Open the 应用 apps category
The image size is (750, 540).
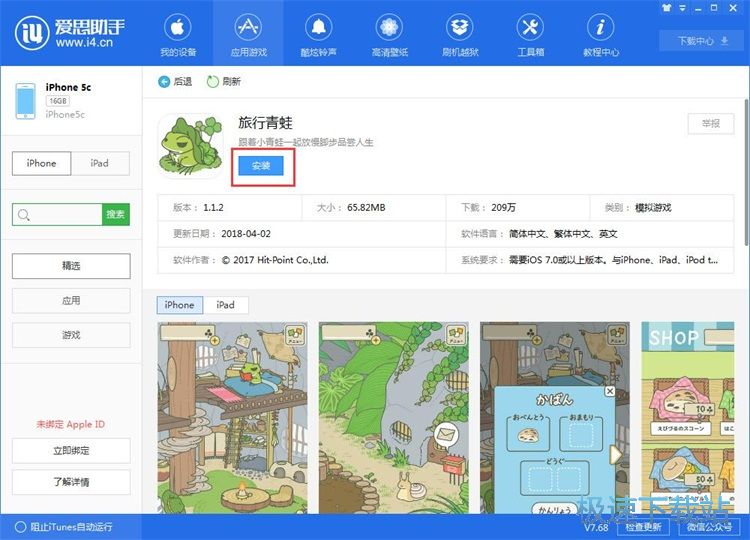point(71,300)
